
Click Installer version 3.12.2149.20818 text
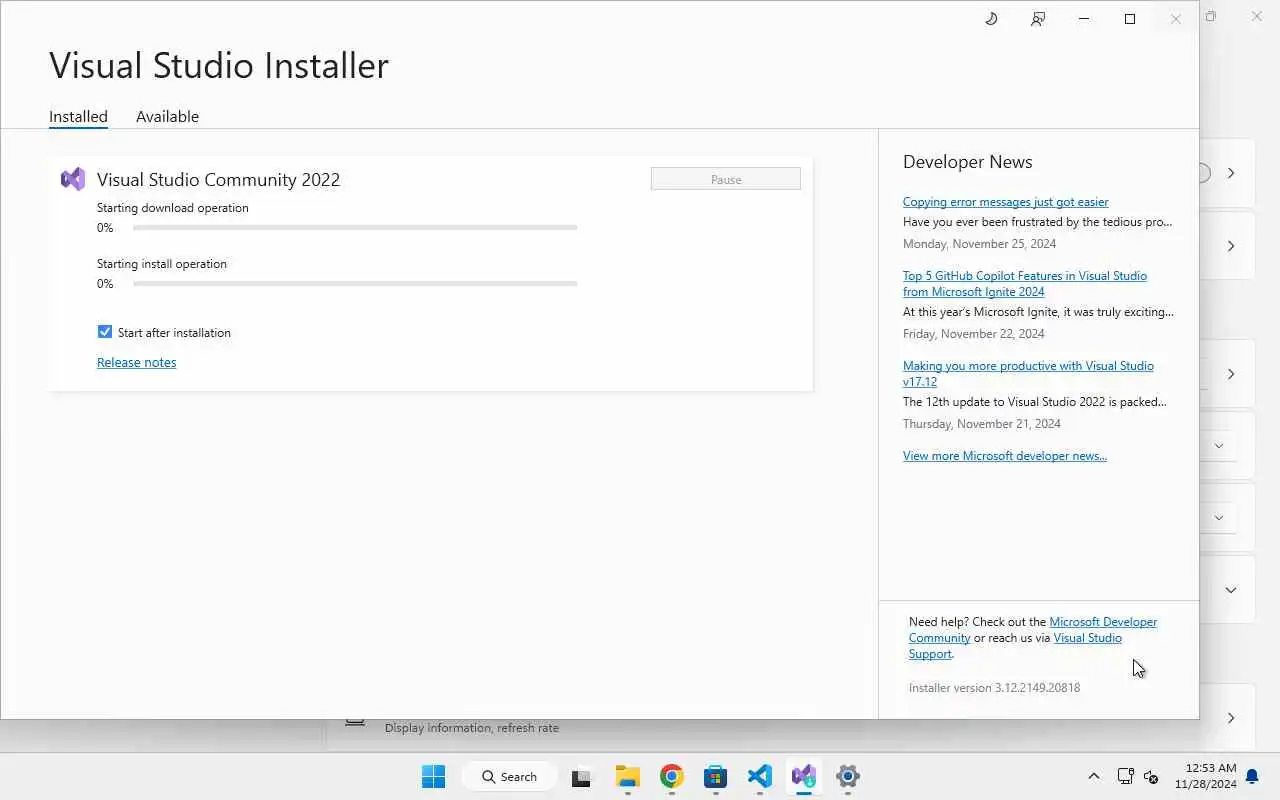(994, 688)
